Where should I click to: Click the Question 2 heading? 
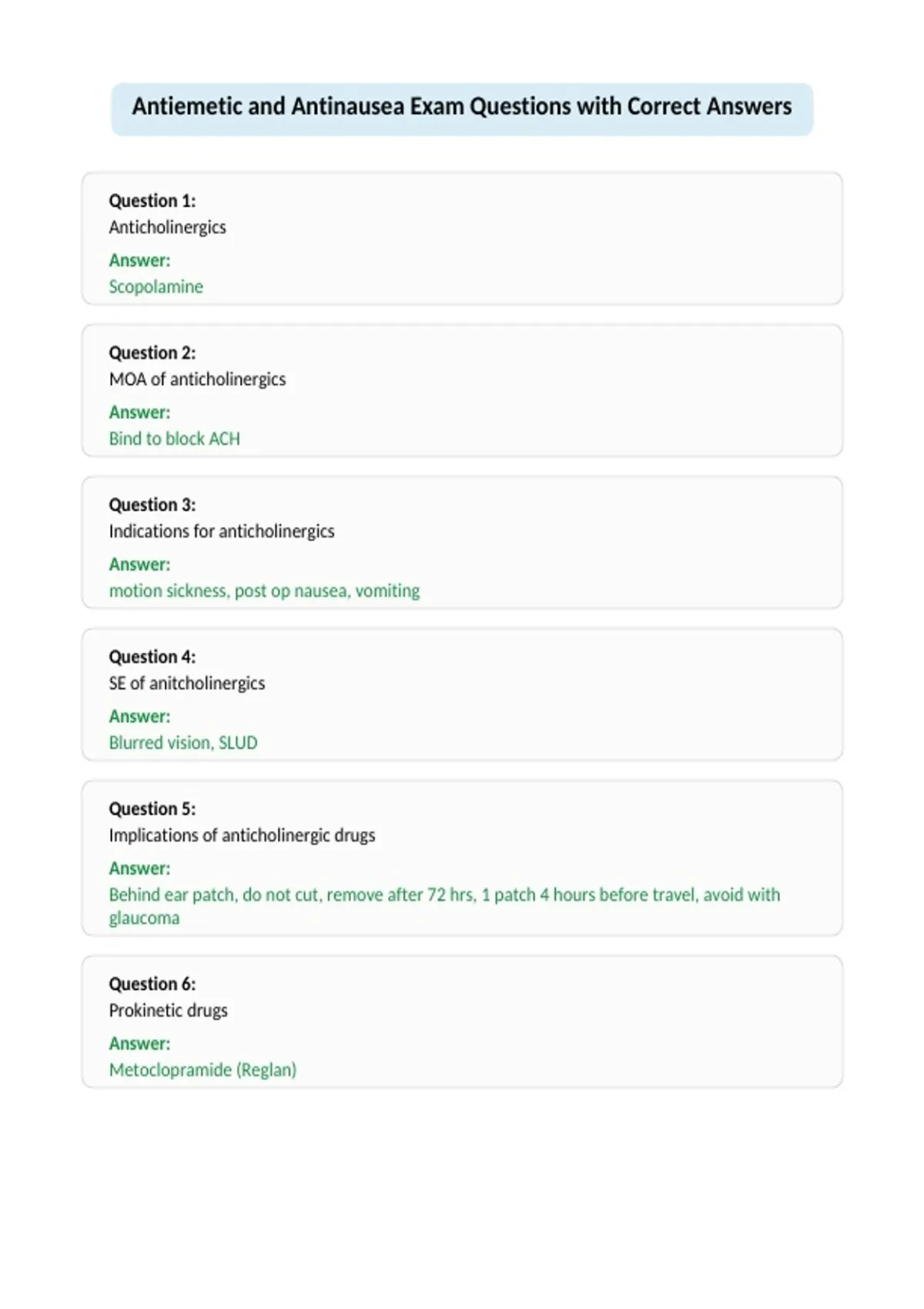coord(152,353)
